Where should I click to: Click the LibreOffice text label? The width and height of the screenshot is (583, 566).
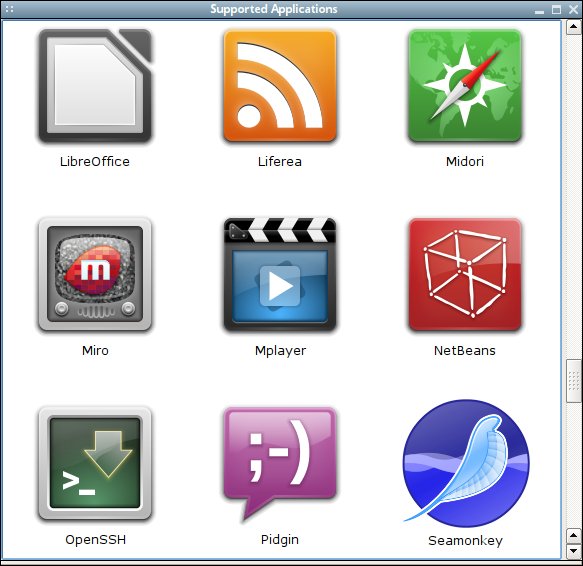click(95, 162)
